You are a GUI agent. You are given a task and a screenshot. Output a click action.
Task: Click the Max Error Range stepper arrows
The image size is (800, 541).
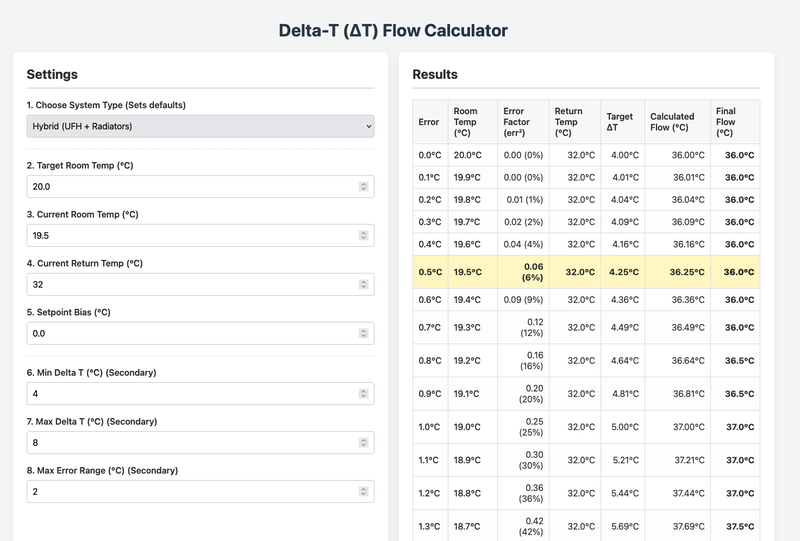[363, 491]
